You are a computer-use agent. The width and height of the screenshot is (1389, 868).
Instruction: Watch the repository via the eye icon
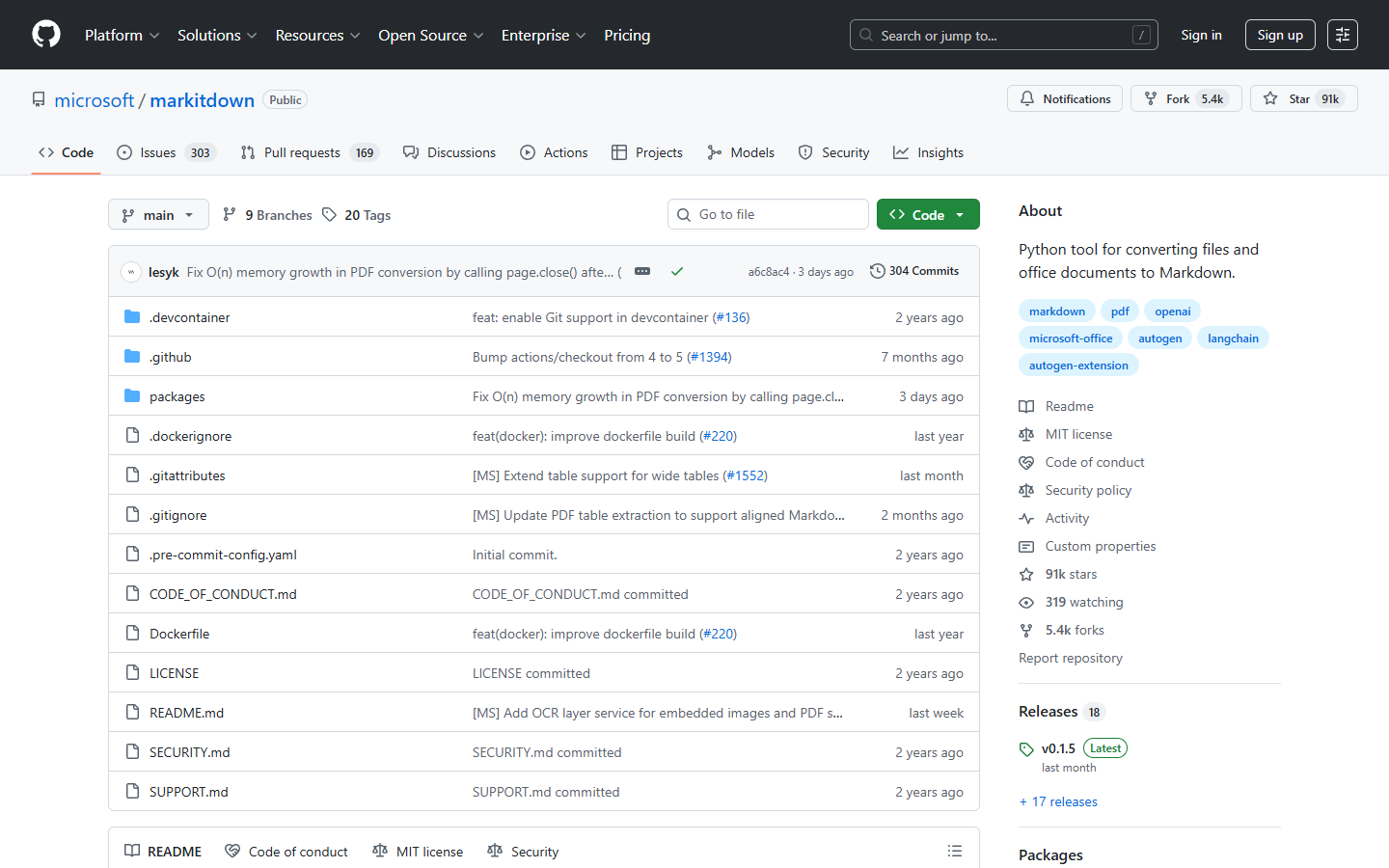[x=1025, y=602]
